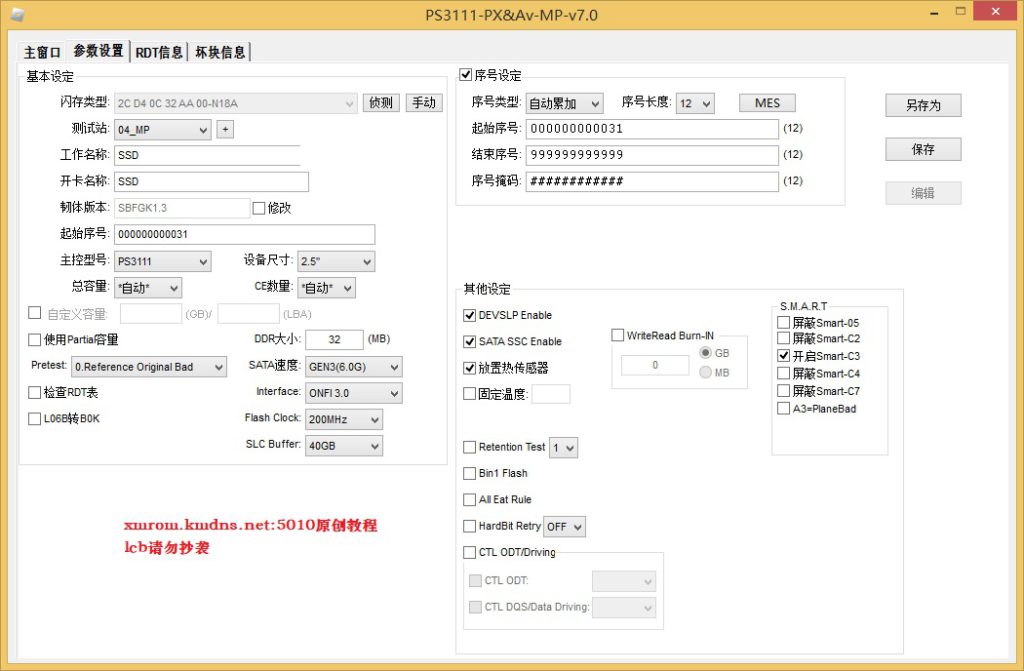Click the MES button
The height and width of the screenshot is (671, 1024).
pyautogui.click(x=767, y=103)
